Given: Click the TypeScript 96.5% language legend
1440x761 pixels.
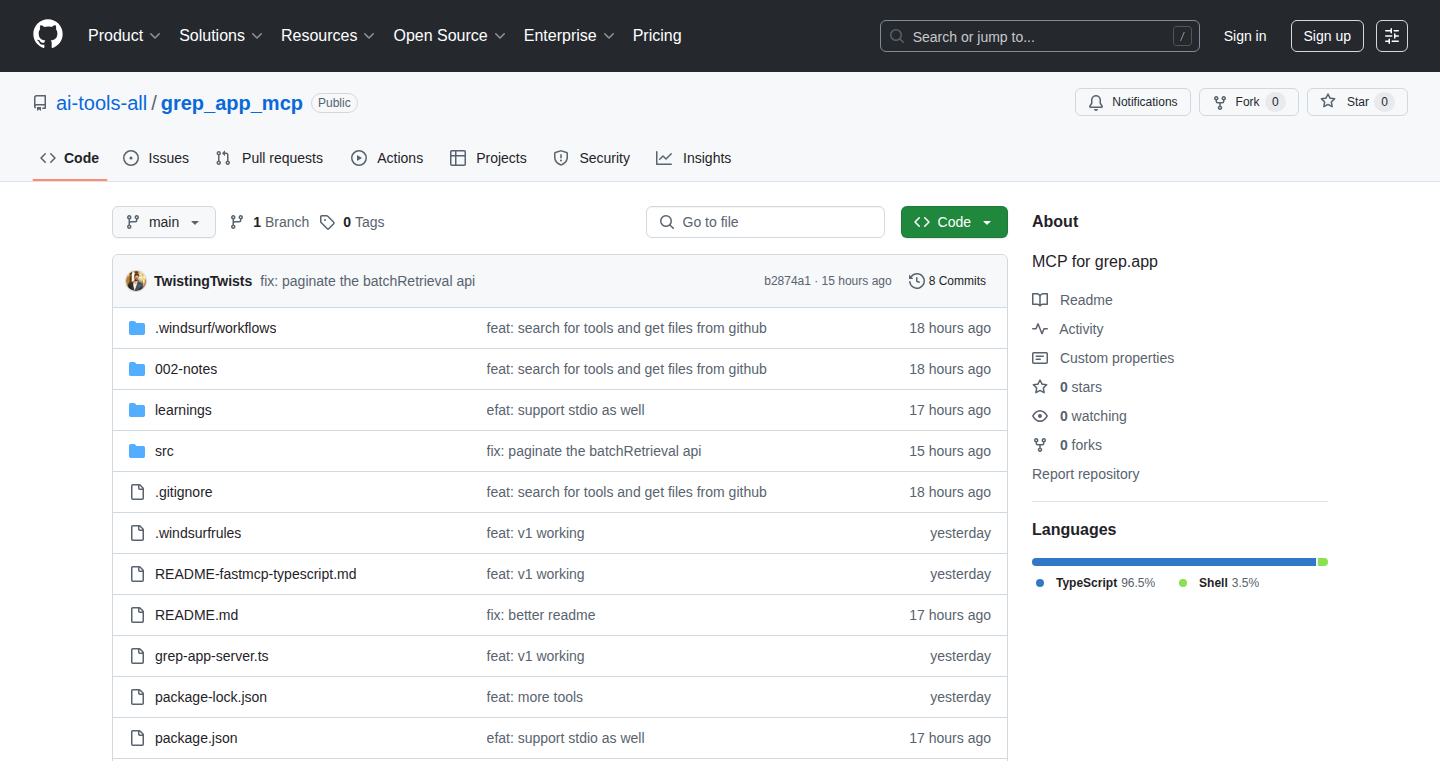Looking at the screenshot, I should click(x=1096, y=582).
